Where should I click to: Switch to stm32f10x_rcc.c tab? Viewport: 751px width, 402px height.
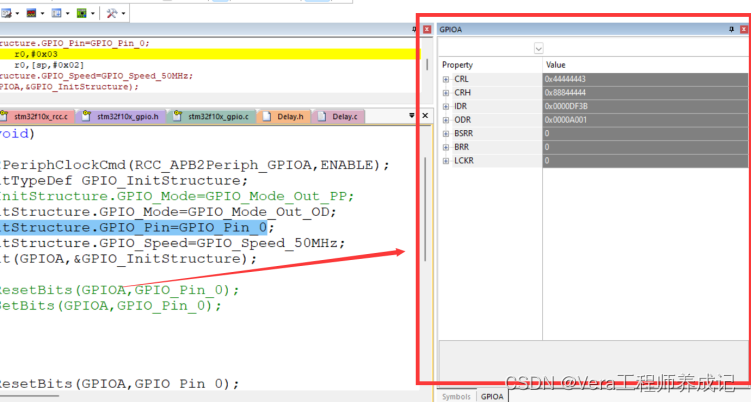click(x=37, y=116)
